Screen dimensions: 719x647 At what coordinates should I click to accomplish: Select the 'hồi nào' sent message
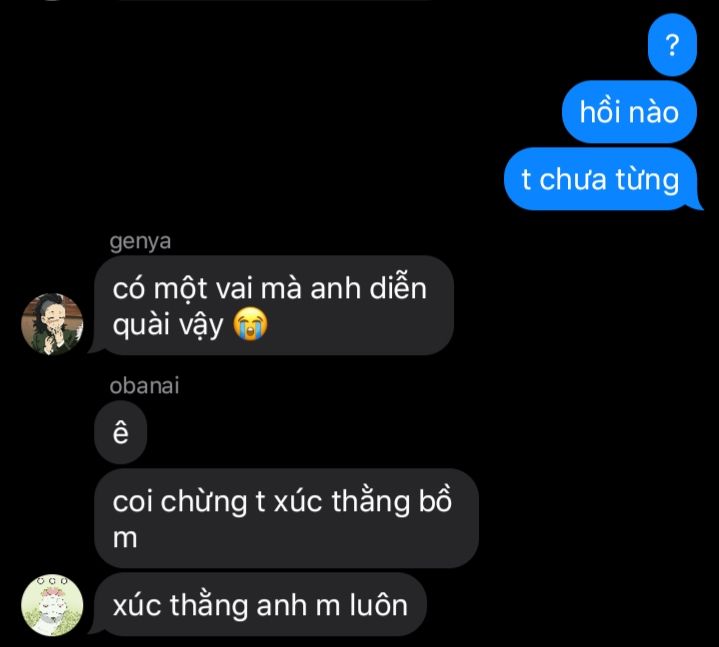point(629,112)
